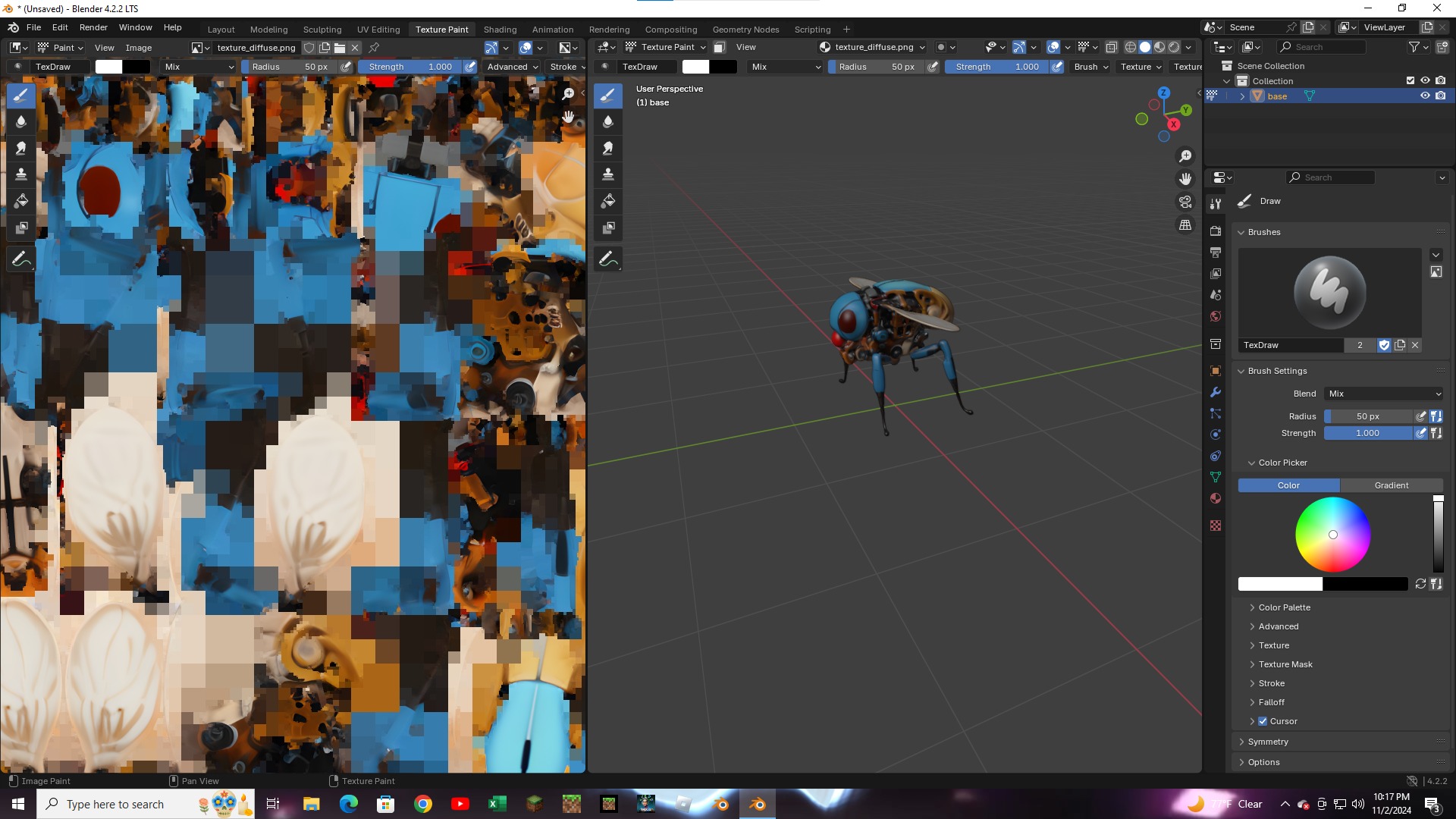Open the Modifiers wrench properties tab
This screenshot has width=1456, height=819.
1216,392
